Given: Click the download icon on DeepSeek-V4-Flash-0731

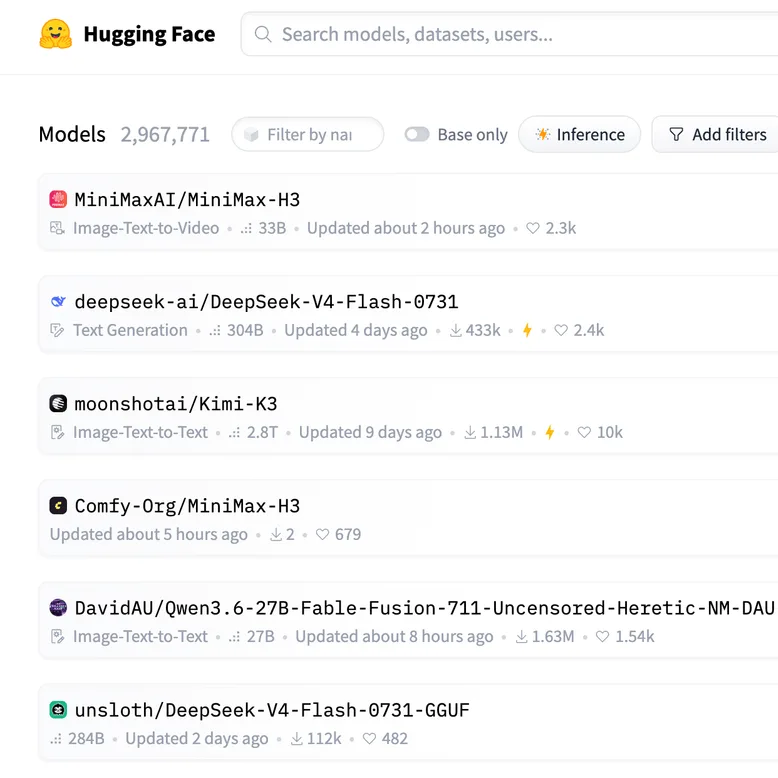Looking at the screenshot, I should click(455, 330).
